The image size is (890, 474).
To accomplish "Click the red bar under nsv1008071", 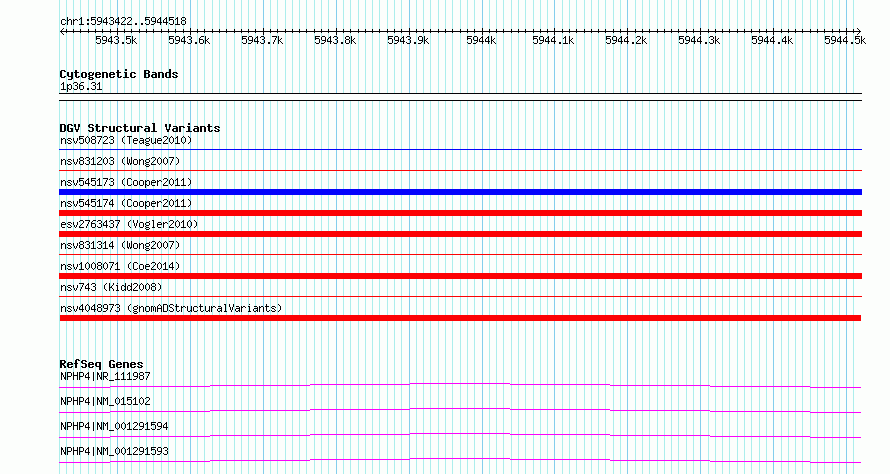I will coord(460,276).
